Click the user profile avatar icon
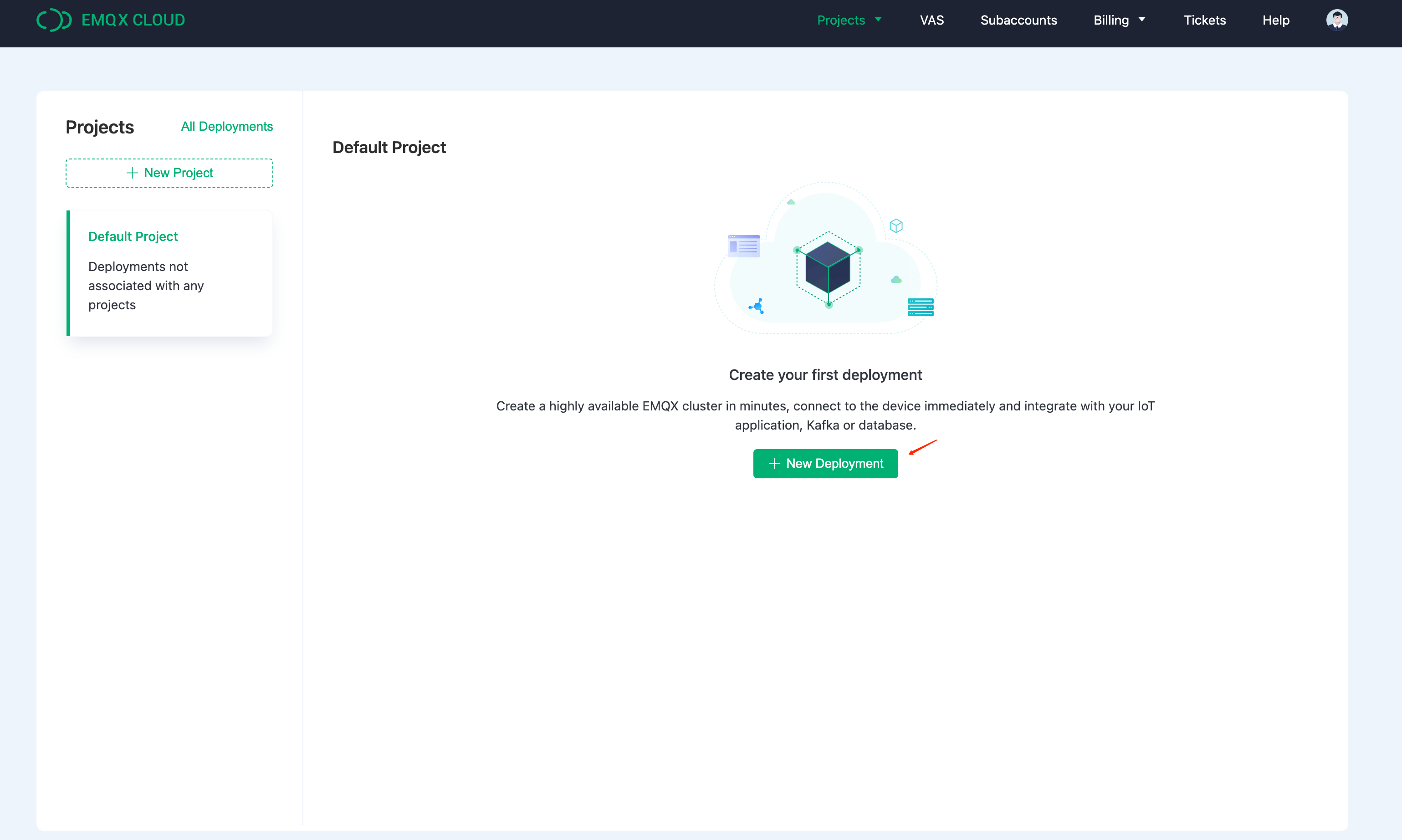The width and height of the screenshot is (1402, 840). [x=1337, y=19]
